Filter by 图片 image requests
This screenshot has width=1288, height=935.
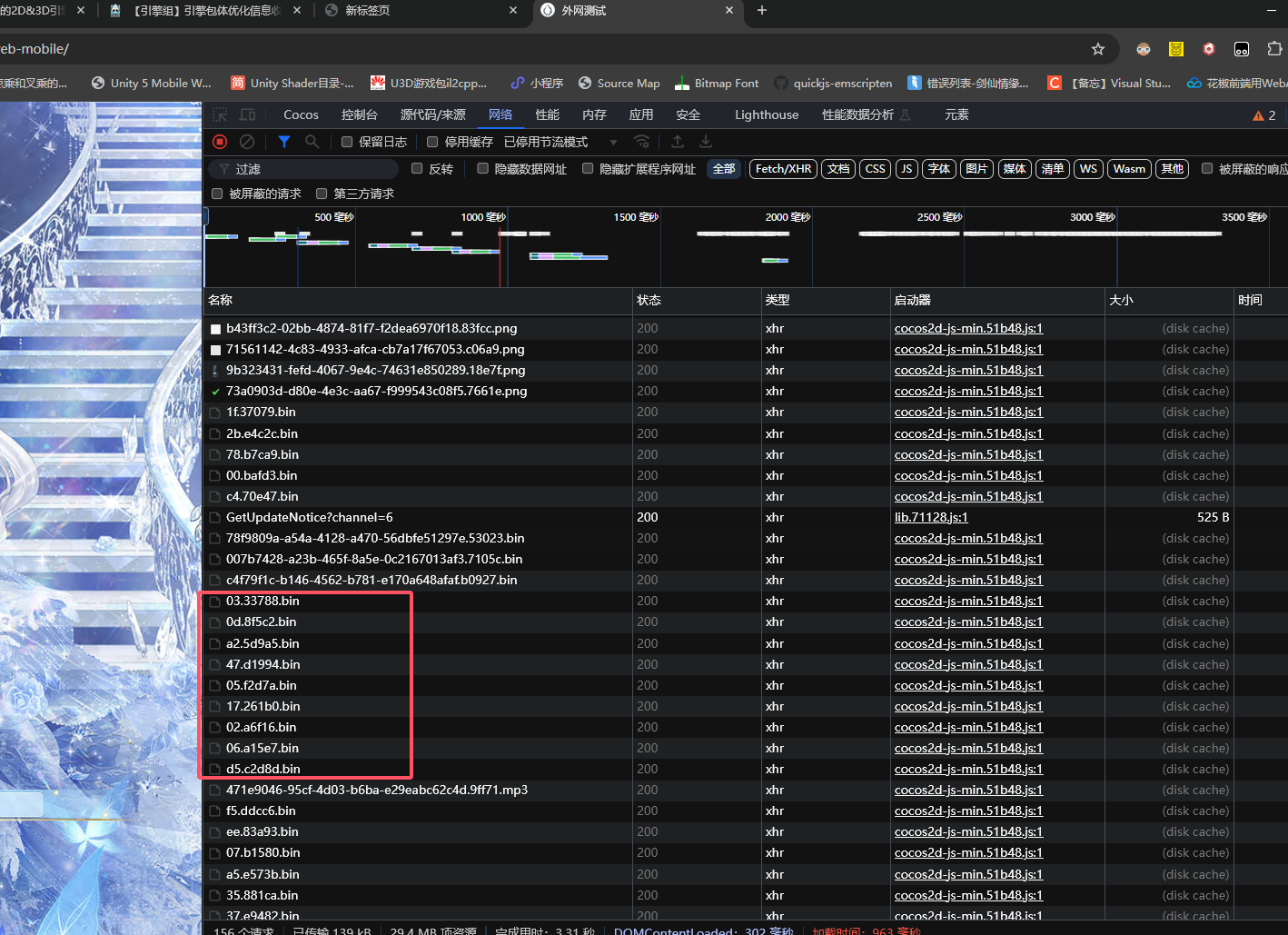click(976, 169)
